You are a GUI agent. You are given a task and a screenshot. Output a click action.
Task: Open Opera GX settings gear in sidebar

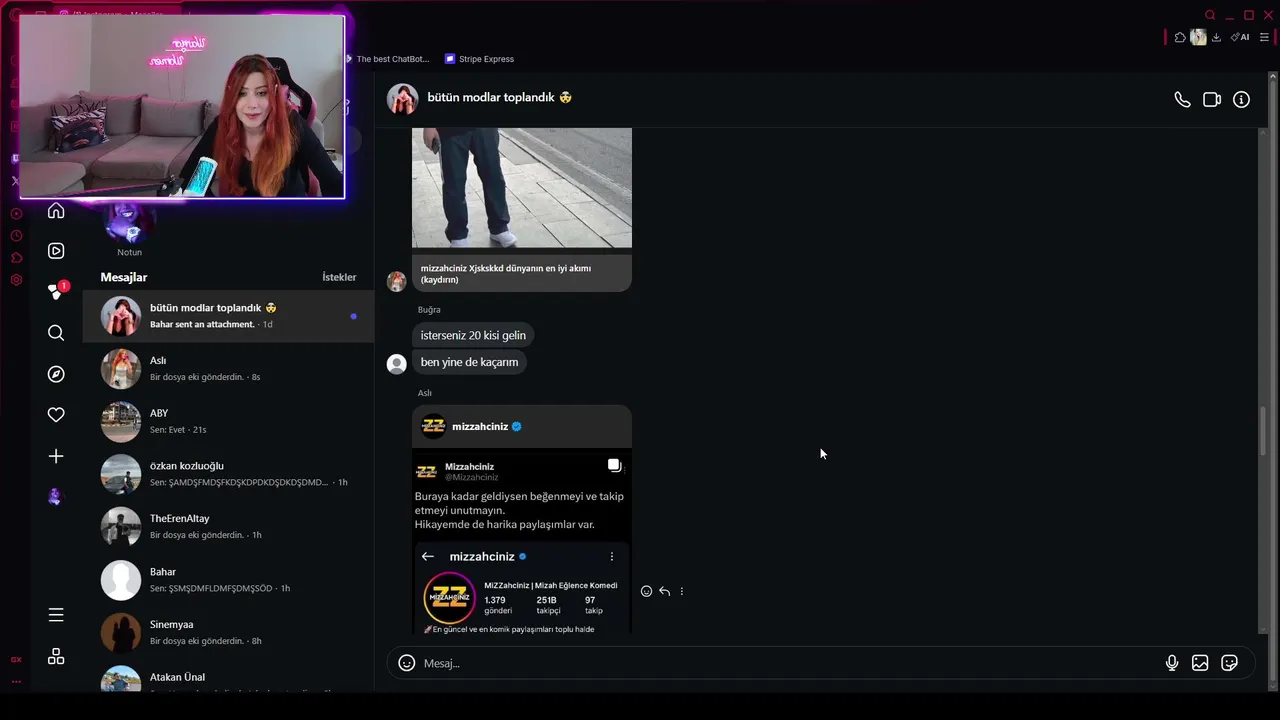[16, 280]
